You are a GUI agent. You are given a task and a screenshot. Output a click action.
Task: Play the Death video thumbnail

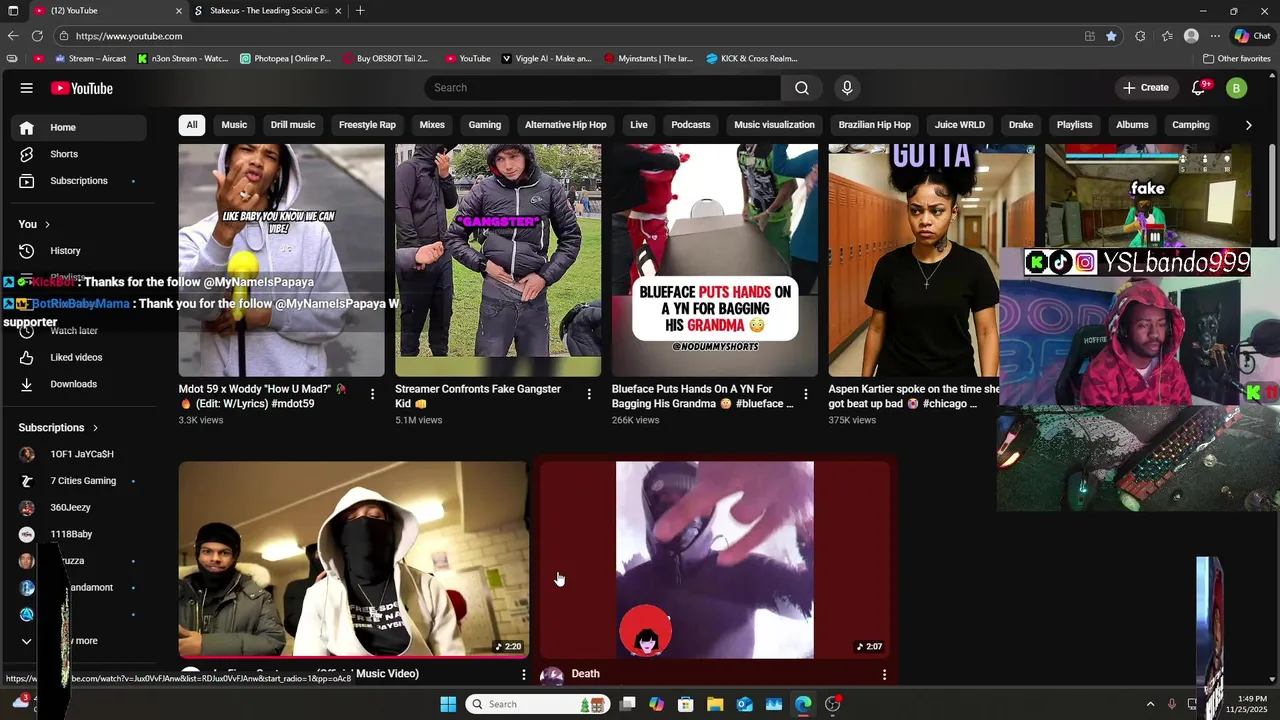(715, 560)
